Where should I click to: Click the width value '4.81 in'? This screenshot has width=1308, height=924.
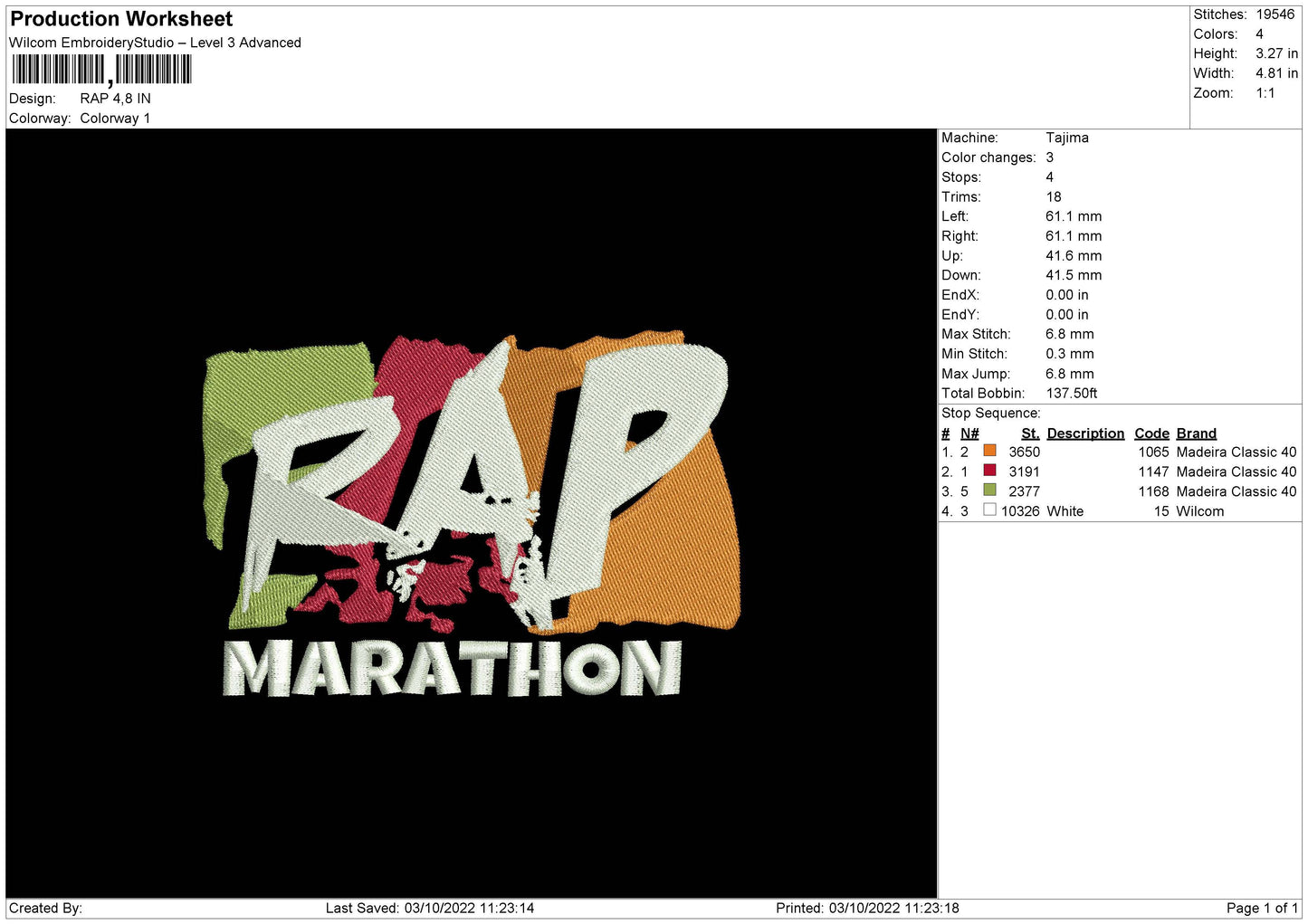click(1276, 73)
